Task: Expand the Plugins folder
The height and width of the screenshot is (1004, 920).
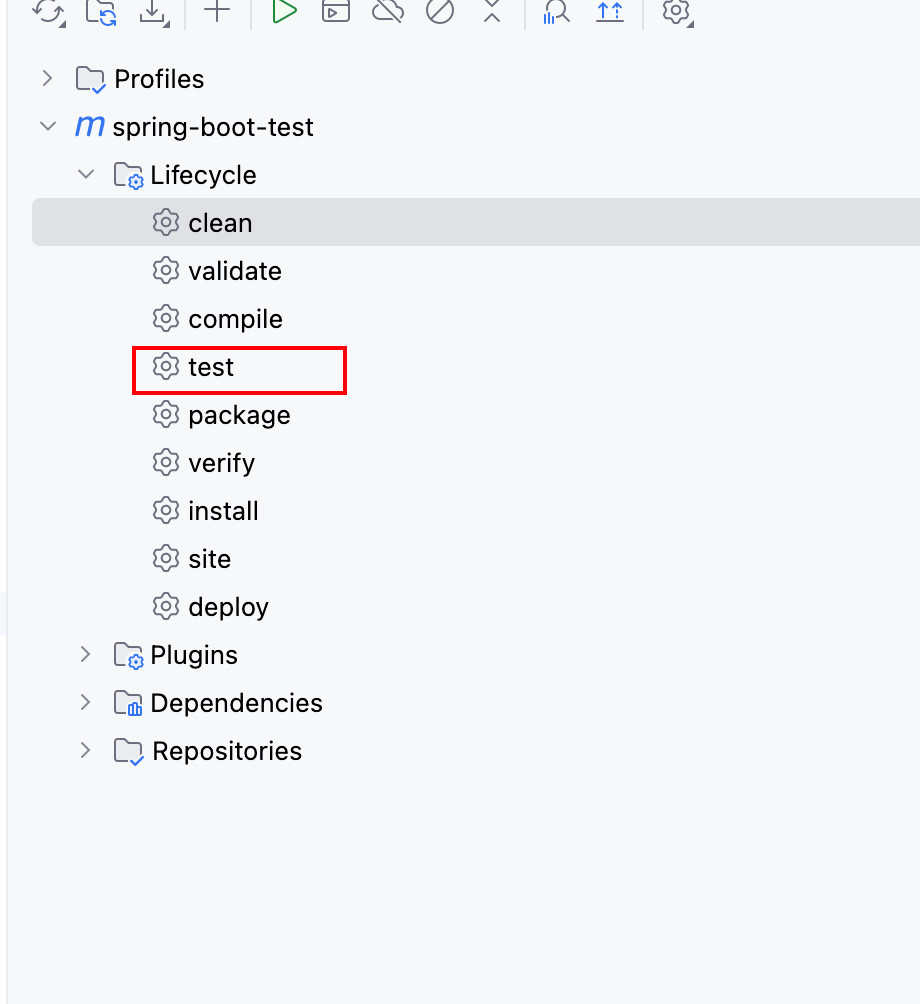Action: (x=86, y=654)
